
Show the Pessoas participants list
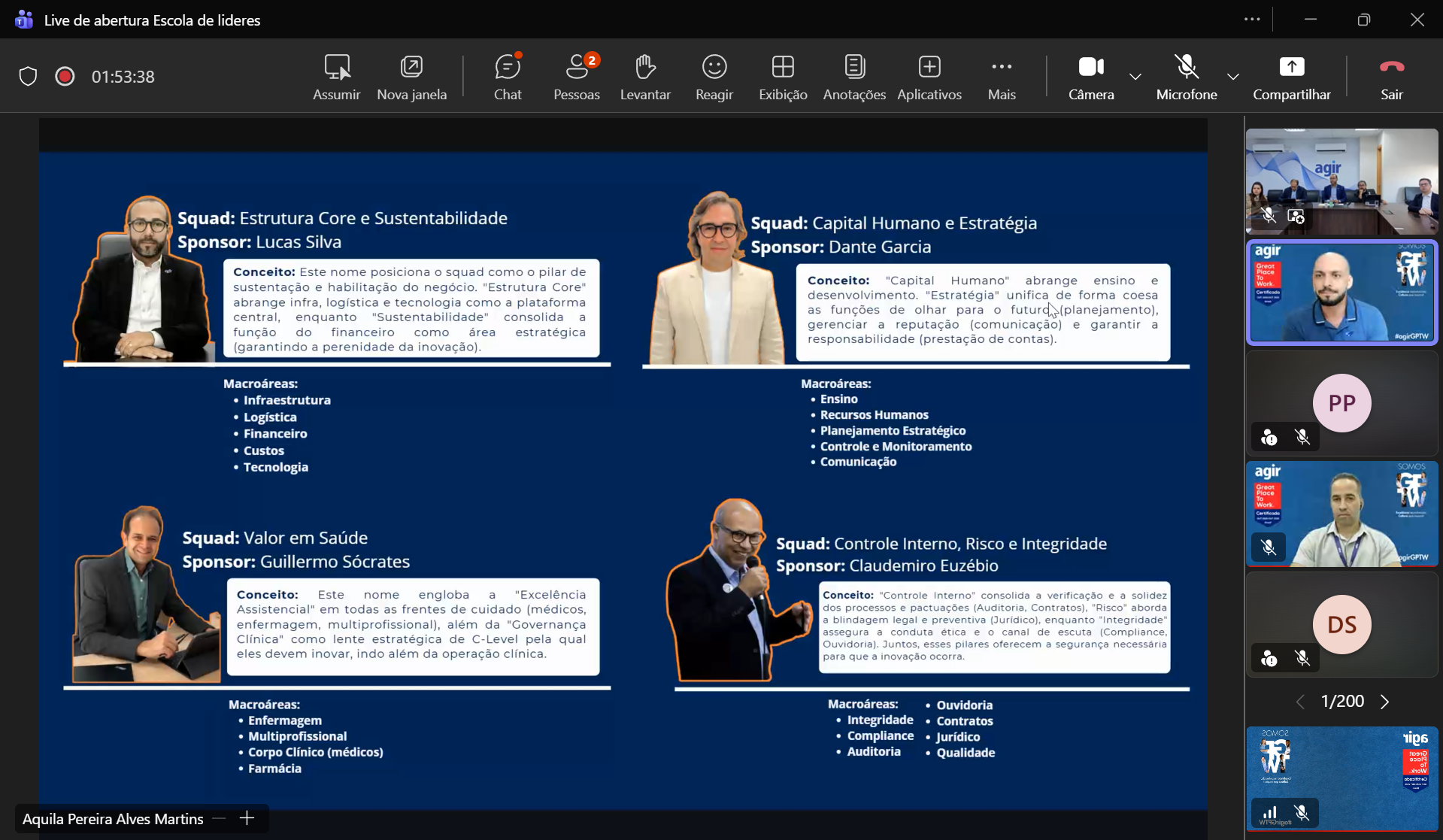[x=577, y=77]
